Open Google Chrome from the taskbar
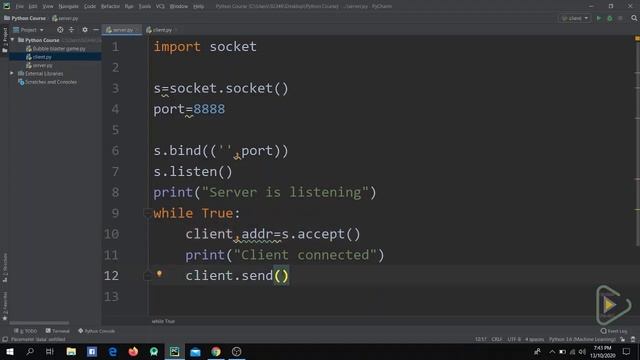The height and width of the screenshot is (360, 640). (x=216, y=351)
